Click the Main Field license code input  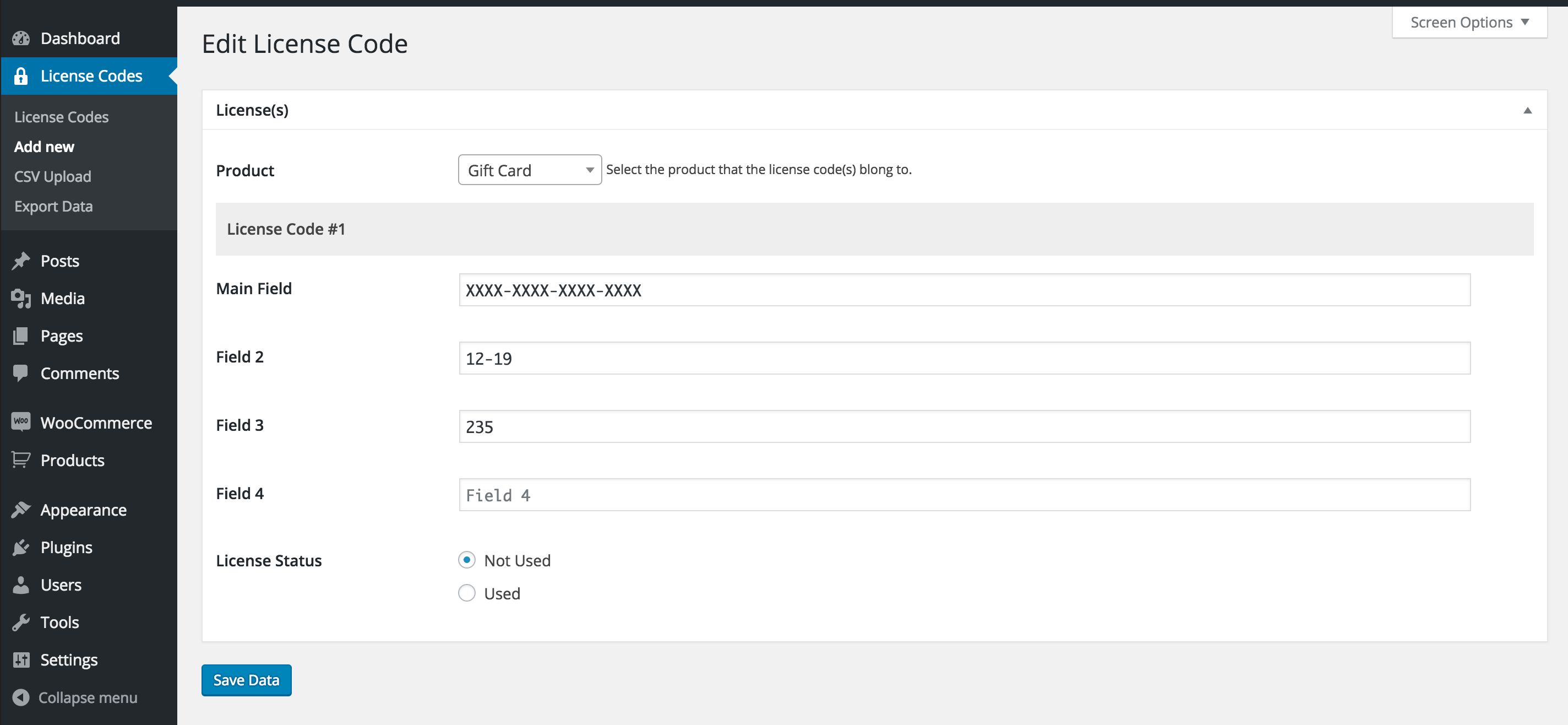(x=964, y=290)
